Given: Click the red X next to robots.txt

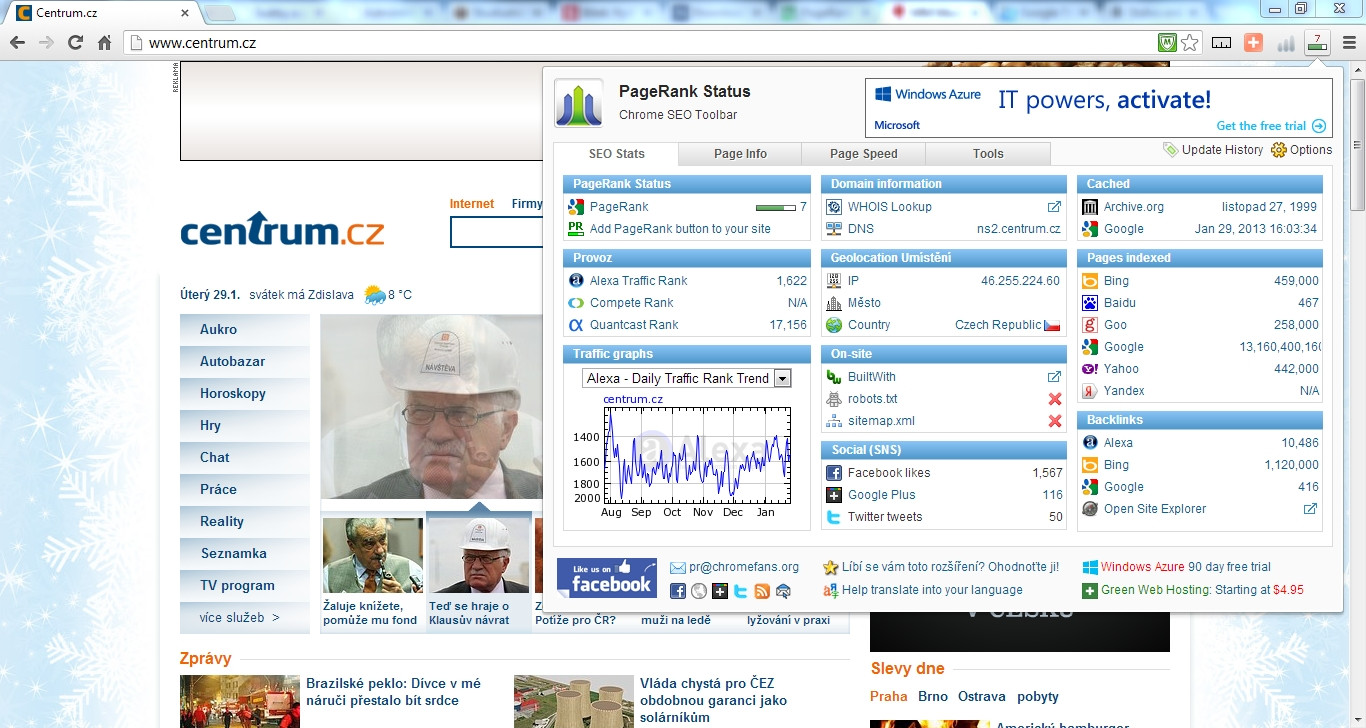Looking at the screenshot, I should tap(1054, 399).
